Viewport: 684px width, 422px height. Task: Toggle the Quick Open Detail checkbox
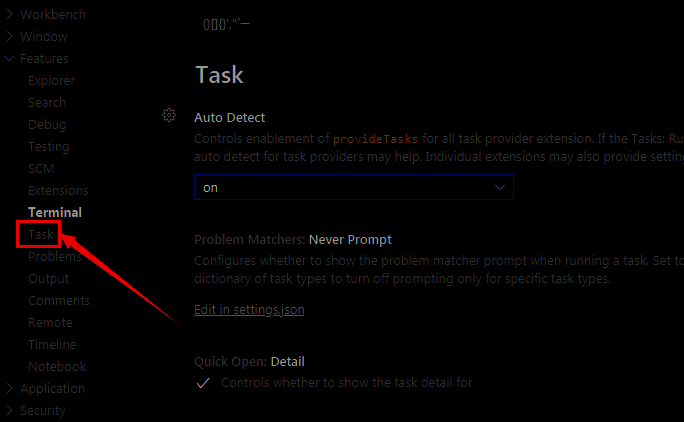203,383
